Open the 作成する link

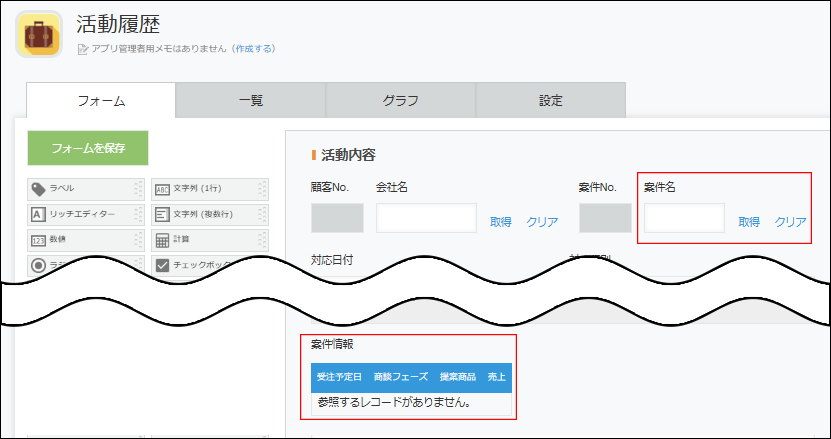click(x=253, y=49)
